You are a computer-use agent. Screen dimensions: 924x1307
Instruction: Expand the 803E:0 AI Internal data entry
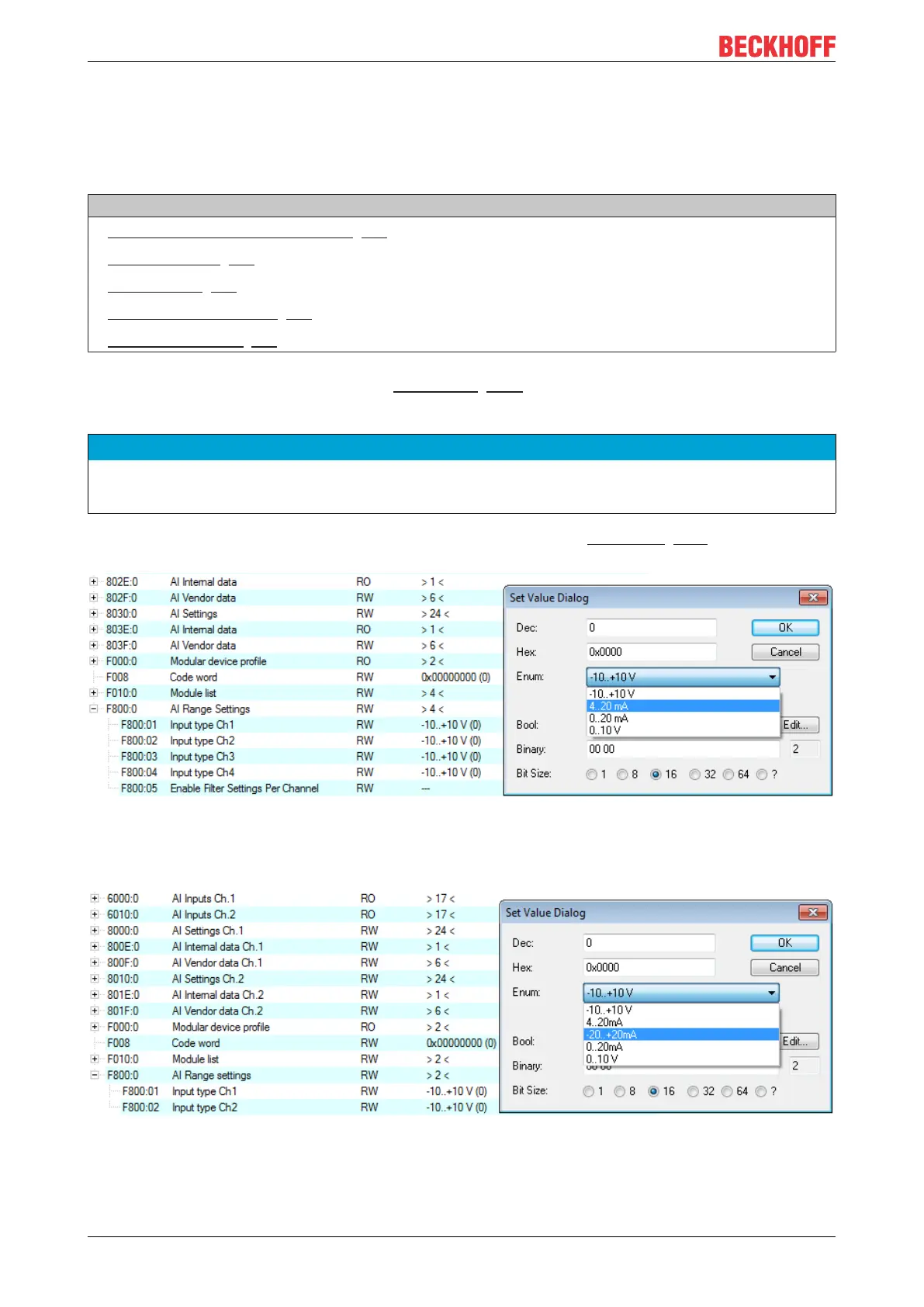pyautogui.click(x=93, y=629)
